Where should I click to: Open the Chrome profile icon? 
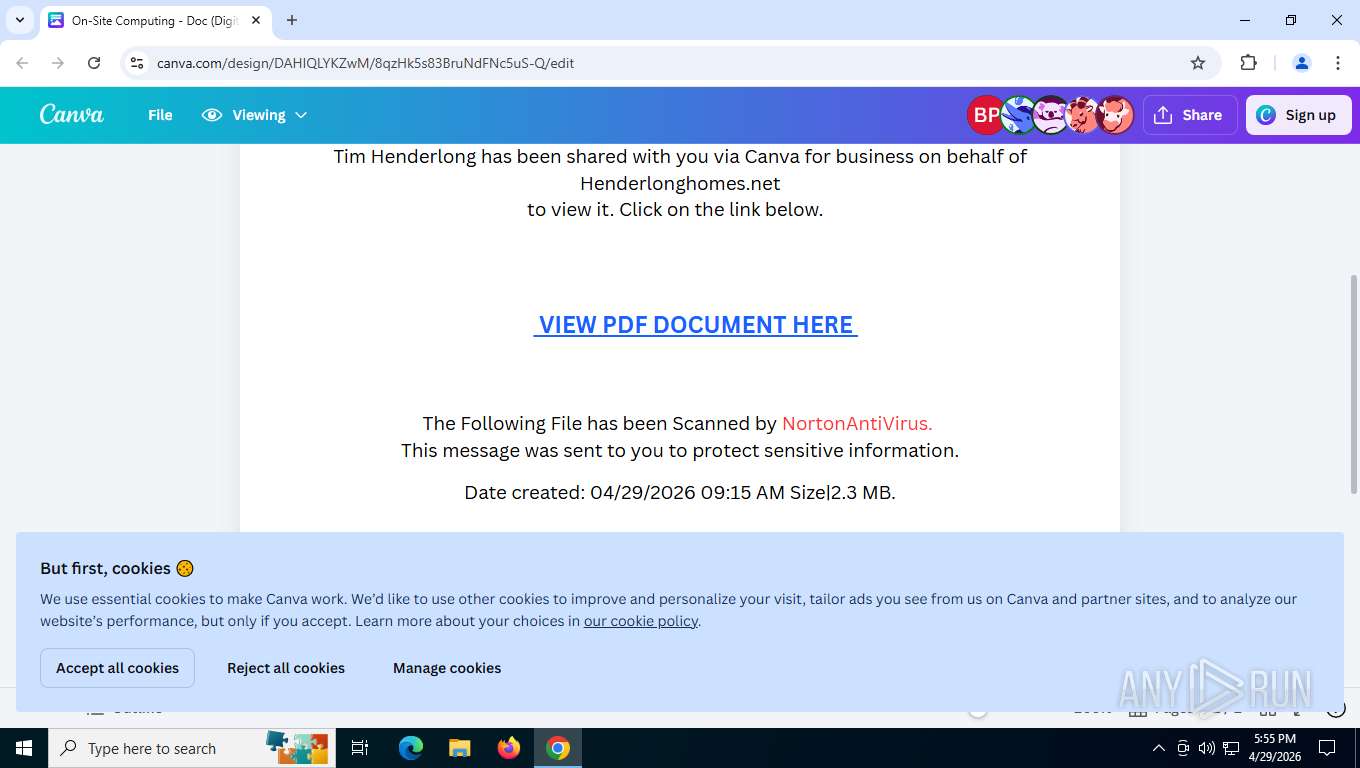[1302, 63]
